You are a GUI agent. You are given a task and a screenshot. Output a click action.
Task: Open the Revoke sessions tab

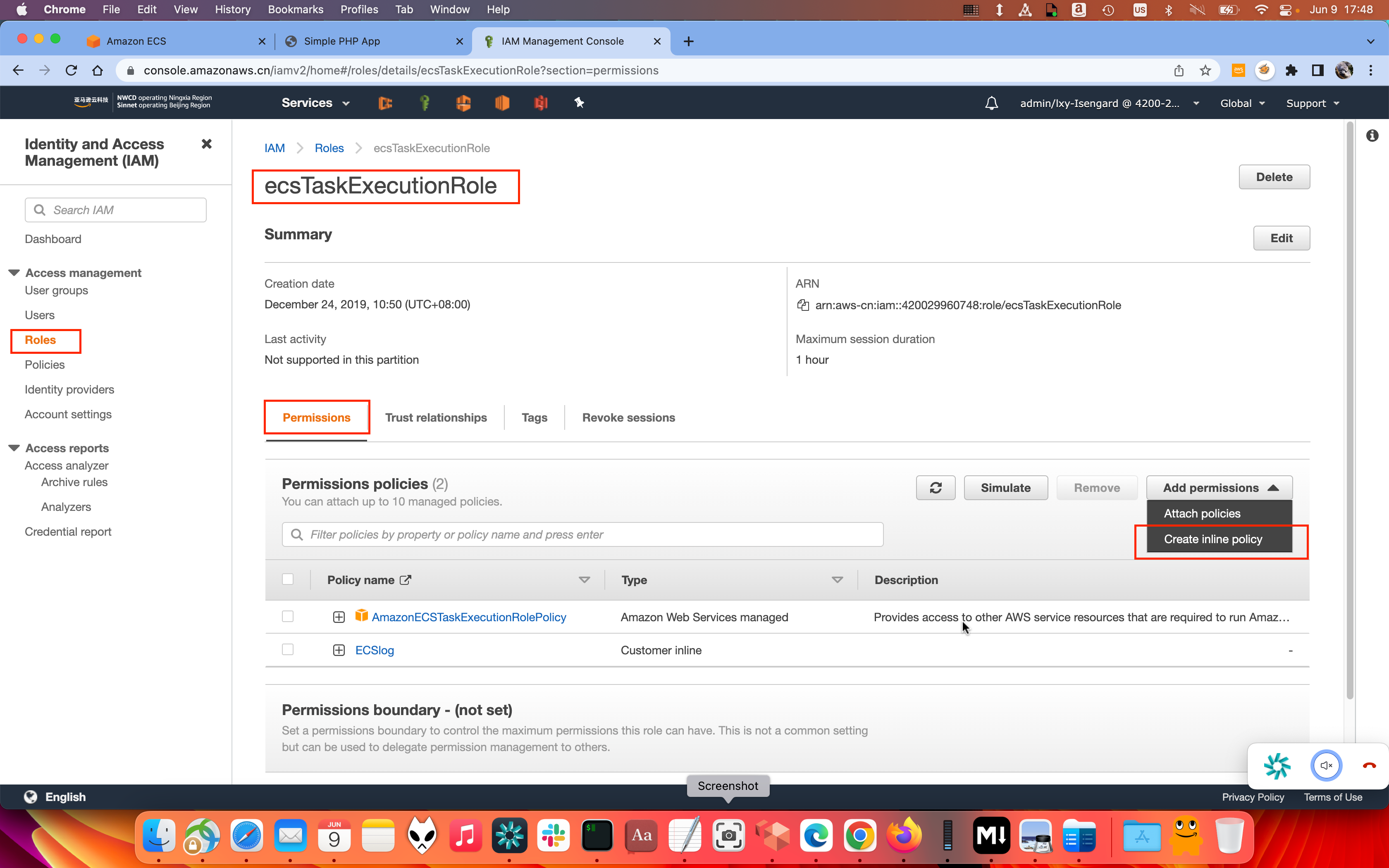(x=628, y=417)
